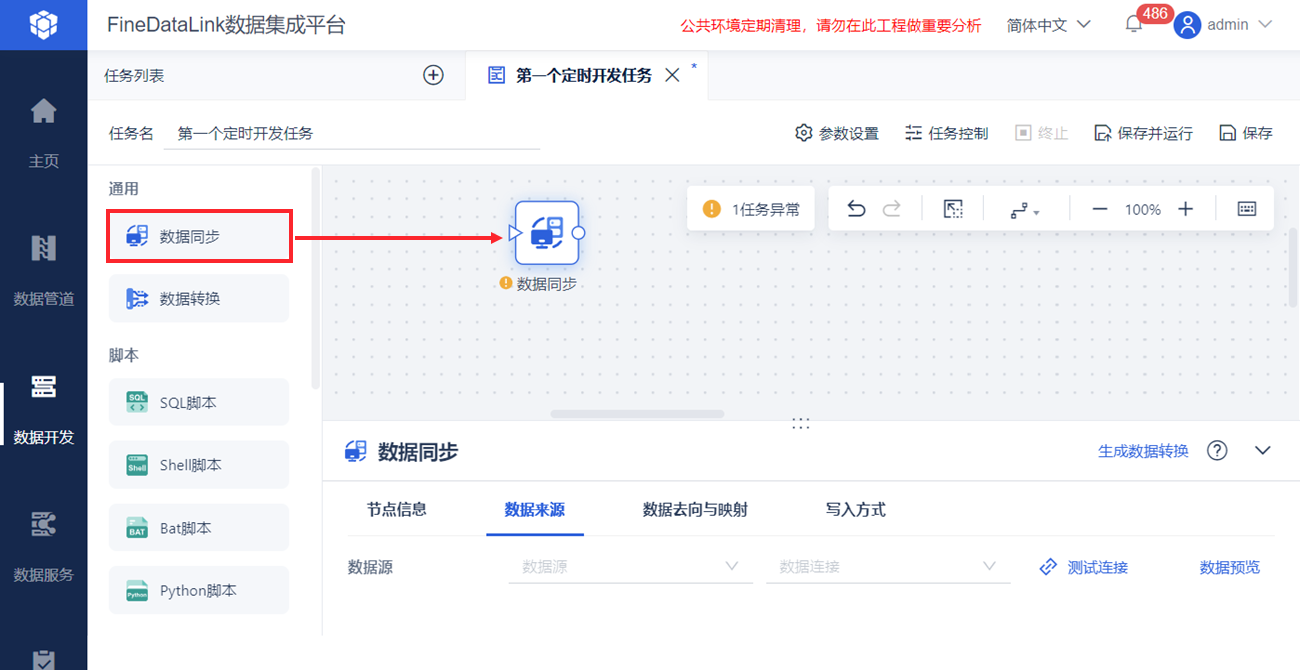The height and width of the screenshot is (670, 1300).
Task: Click the canvas horizontal scrollbar
Action: (637, 414)
